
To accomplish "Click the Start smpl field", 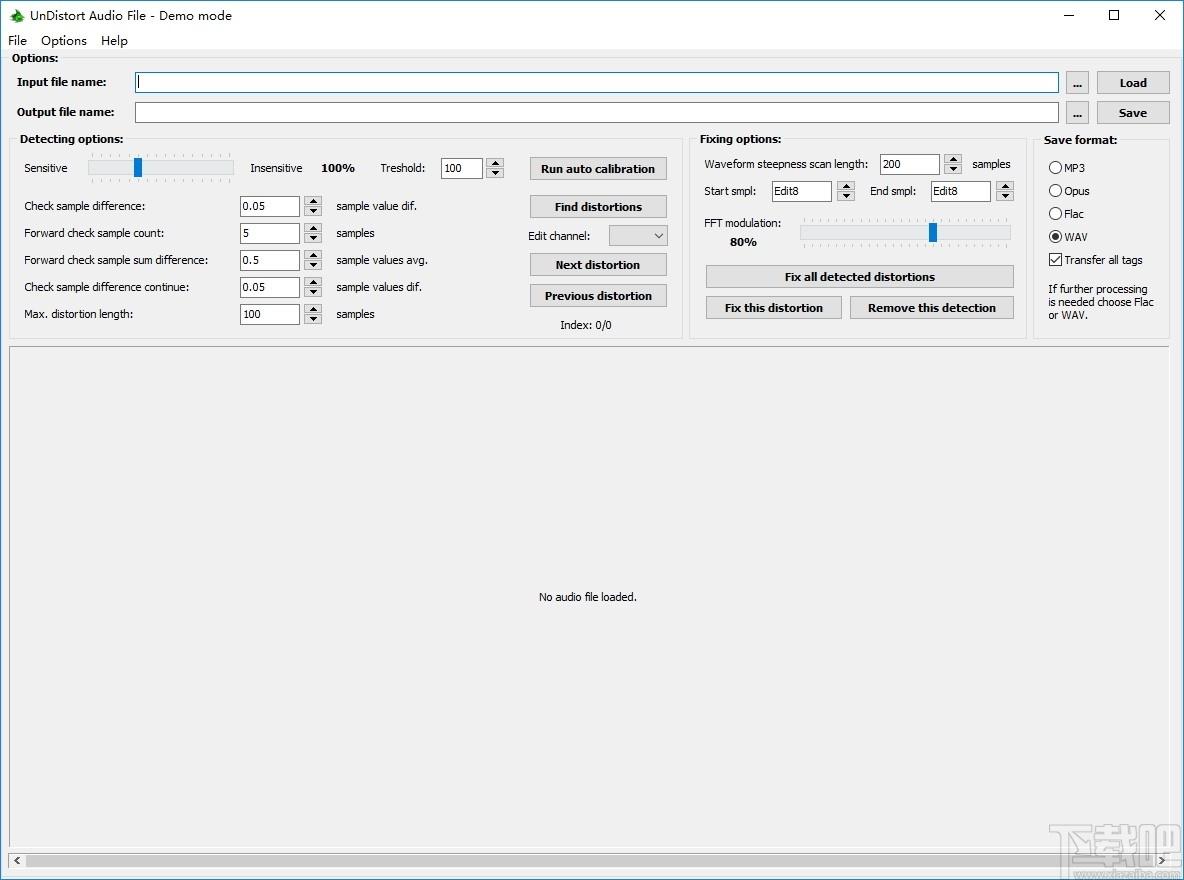I will (x=801, y=191).
